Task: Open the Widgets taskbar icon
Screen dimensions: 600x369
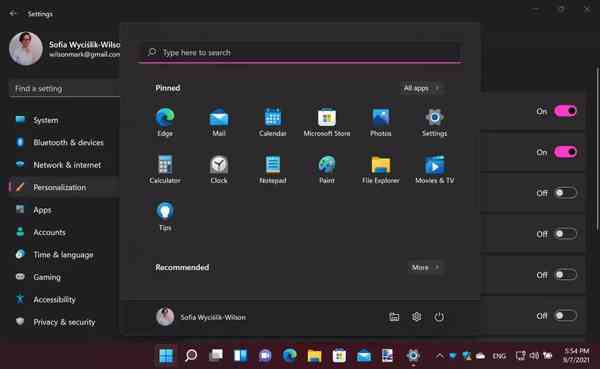Action: 241,356
